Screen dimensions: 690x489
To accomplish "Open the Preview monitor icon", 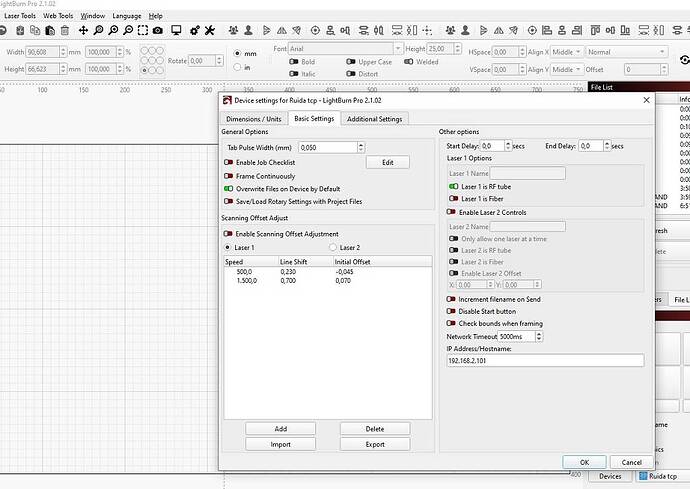I will pyautogui.click(x=176, y=30).
